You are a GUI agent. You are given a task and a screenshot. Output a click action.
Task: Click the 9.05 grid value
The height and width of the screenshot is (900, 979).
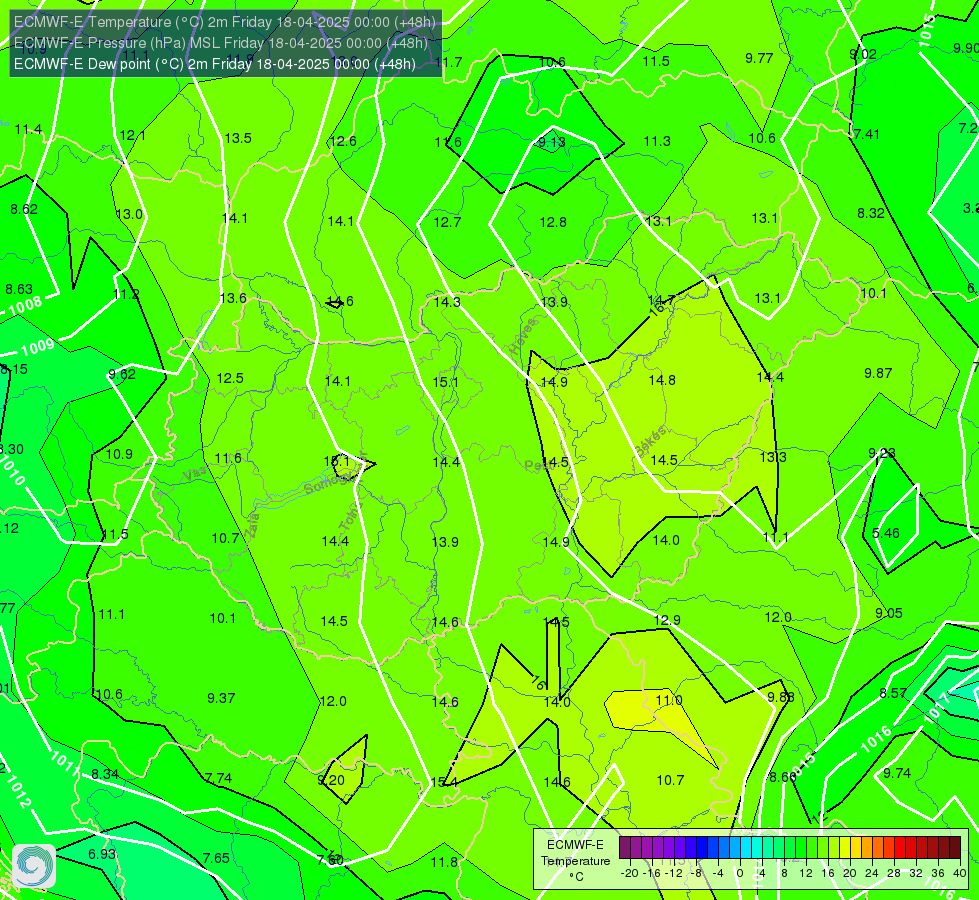pos(888,613)
